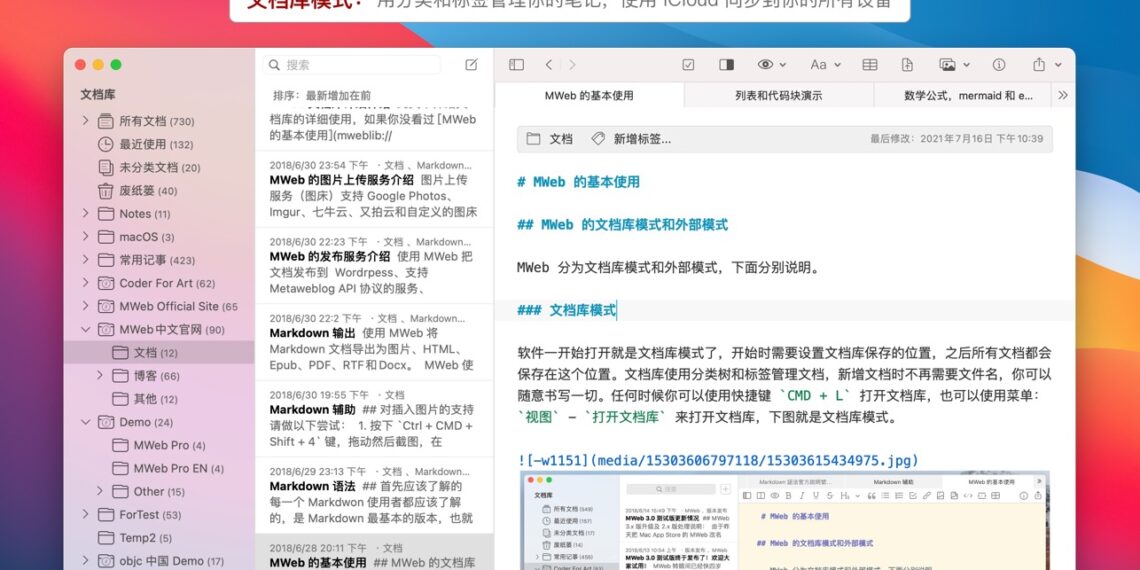Toggle the sidebar panel icon in toolbar
Screen dimensions: 1140x570
point(516,65)
